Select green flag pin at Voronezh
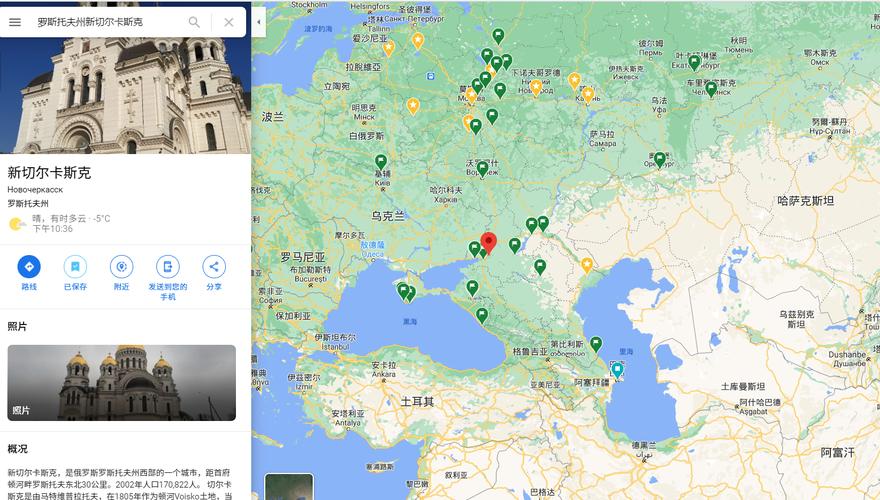 (x=482, y=168)
